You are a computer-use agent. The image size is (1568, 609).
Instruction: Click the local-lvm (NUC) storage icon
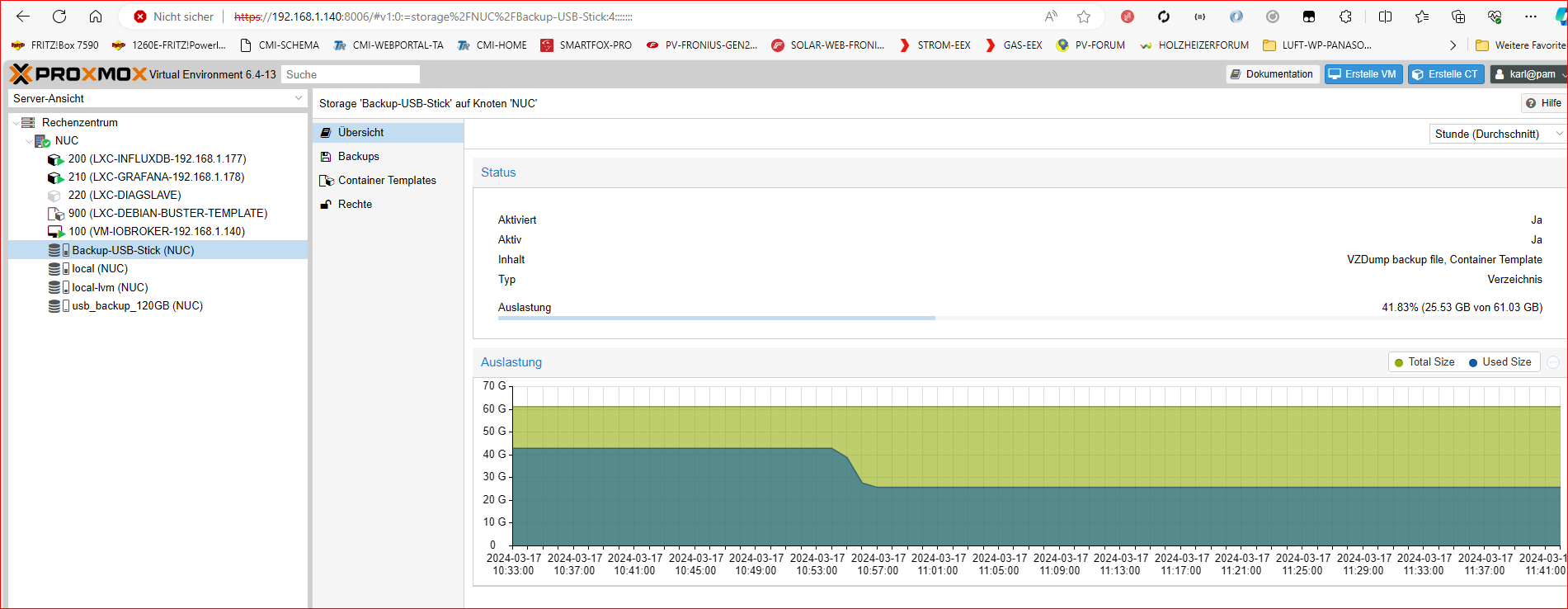coord(59,287)
